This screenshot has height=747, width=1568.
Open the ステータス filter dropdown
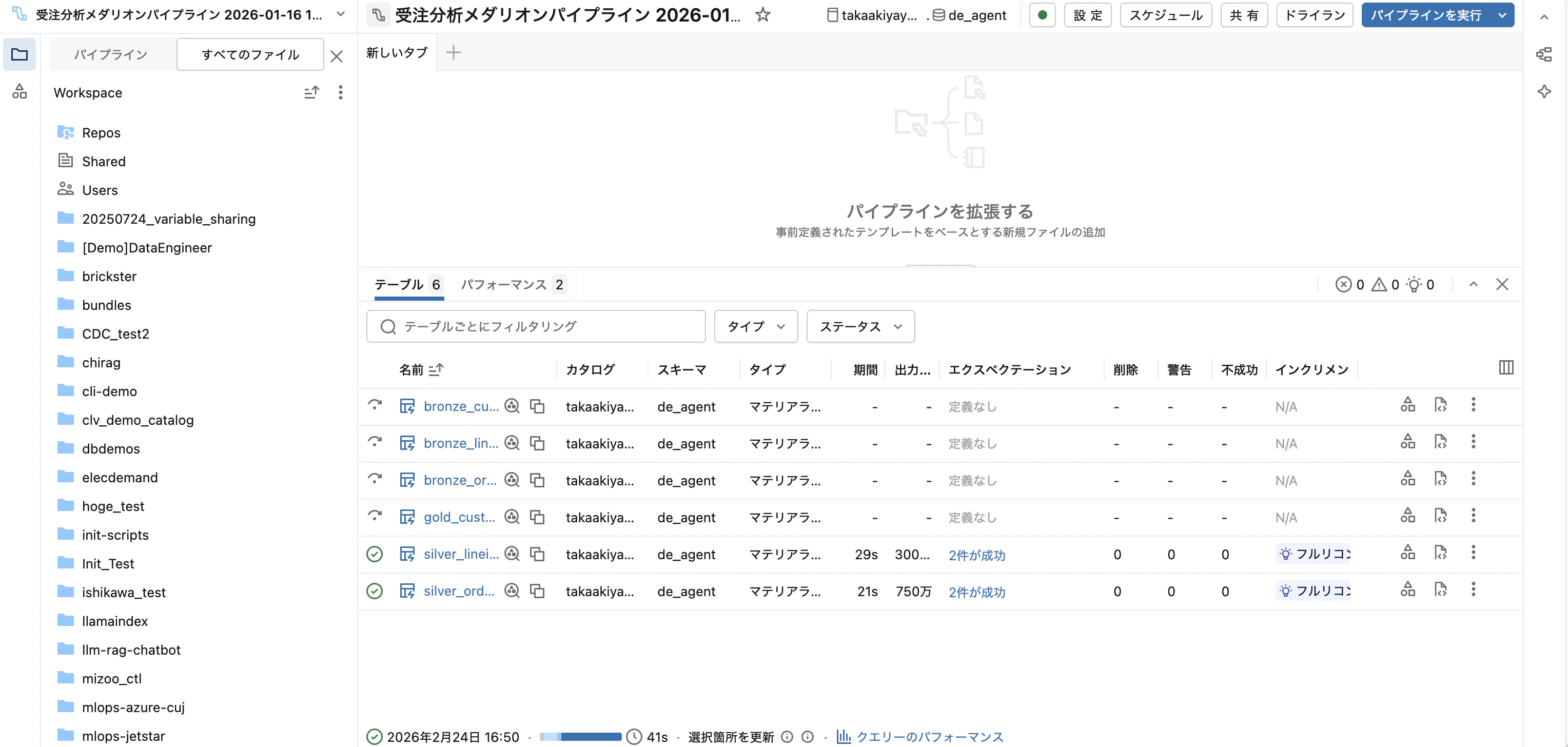[x=859, y=326]
